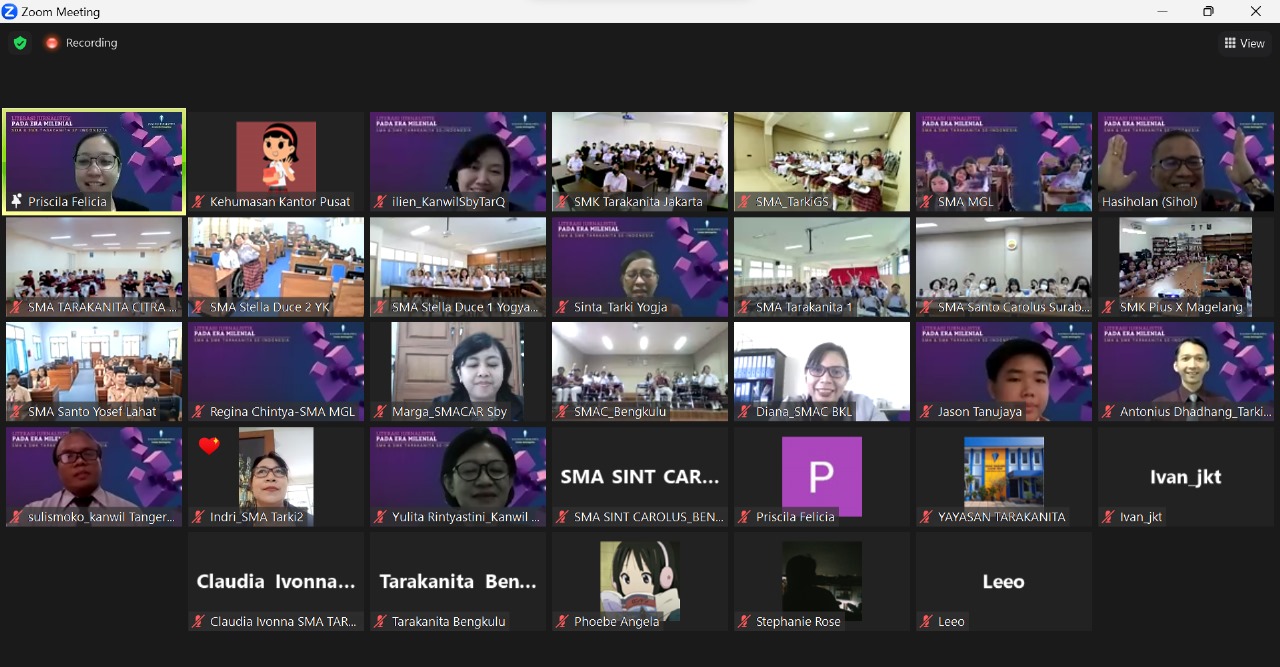Click the red Recording indicator icon
Viewport: 1280px width, 667px height.
tap(52, 43)
